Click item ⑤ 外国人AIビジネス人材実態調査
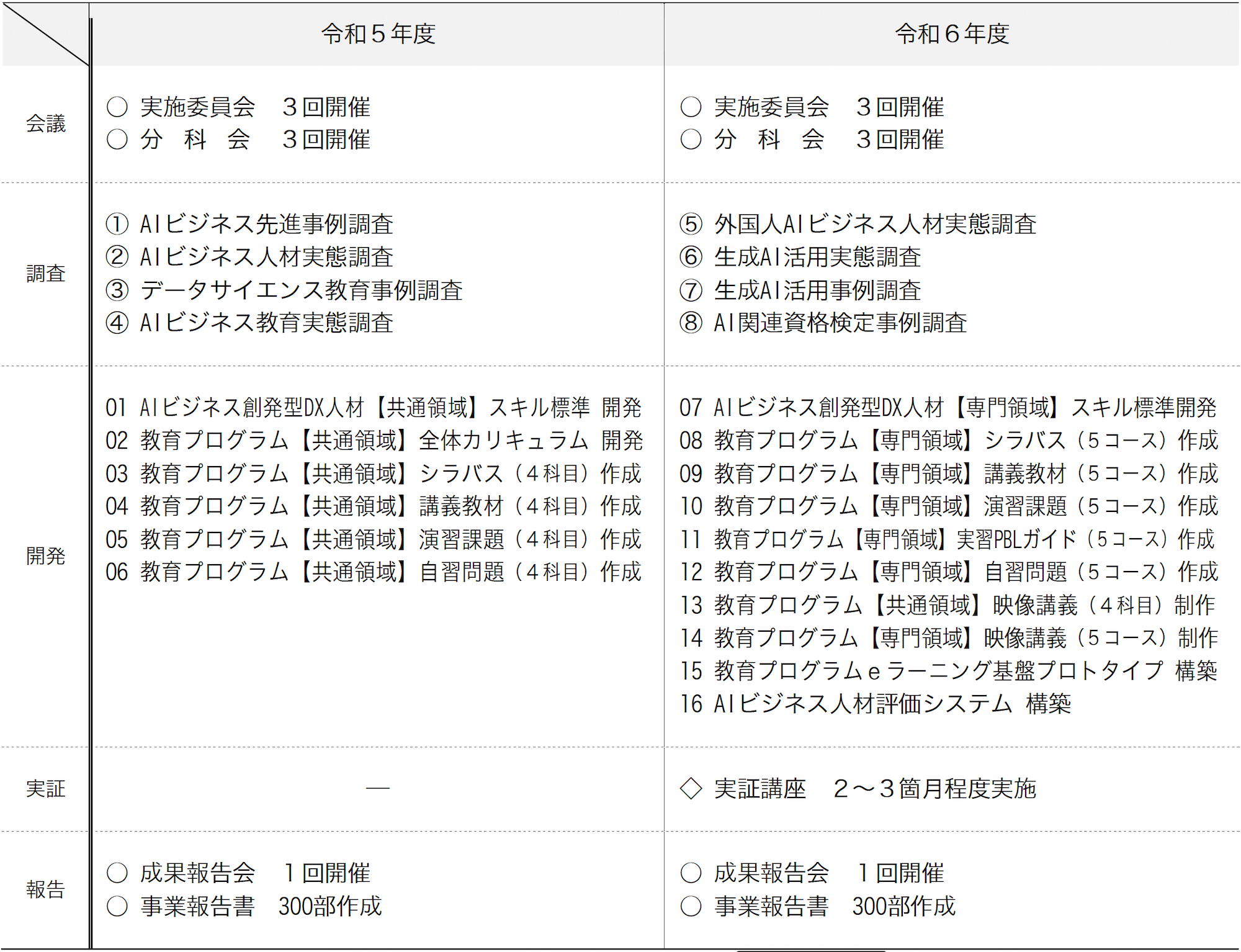The height and width of the screenshot is (952, 1241). (x=858, y=224)
